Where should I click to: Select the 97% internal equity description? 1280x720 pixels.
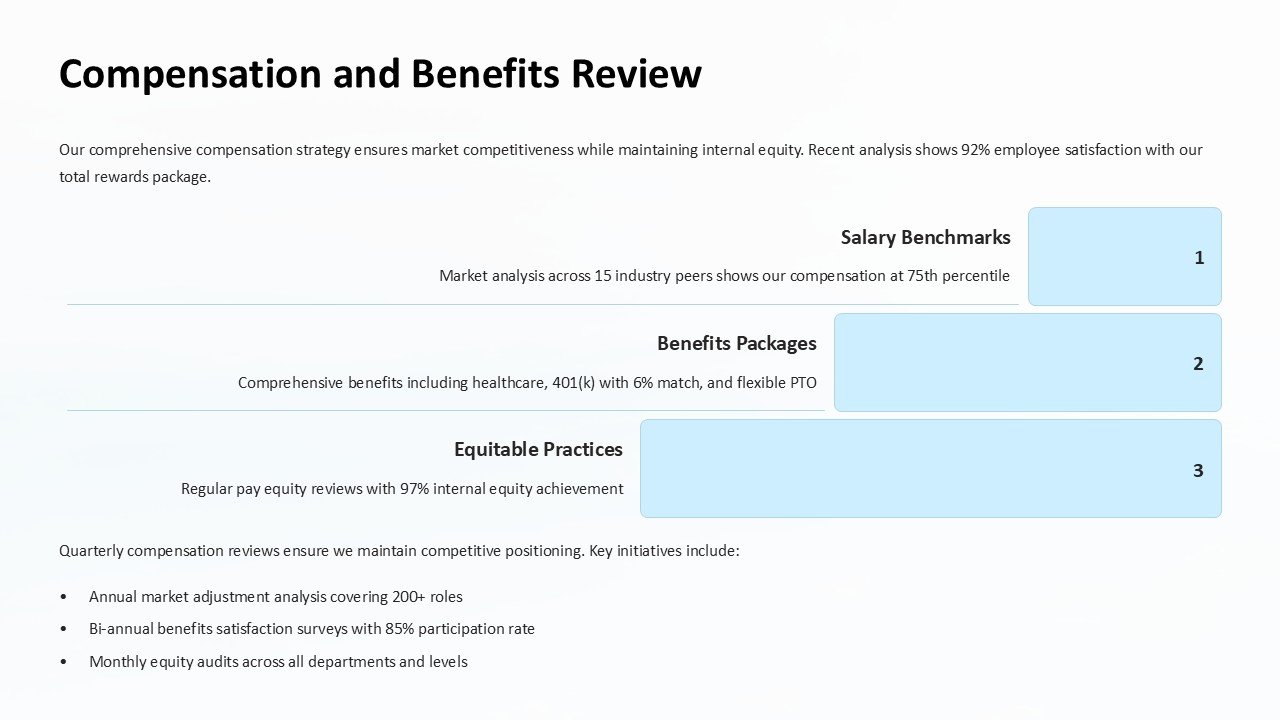[402, 489]
